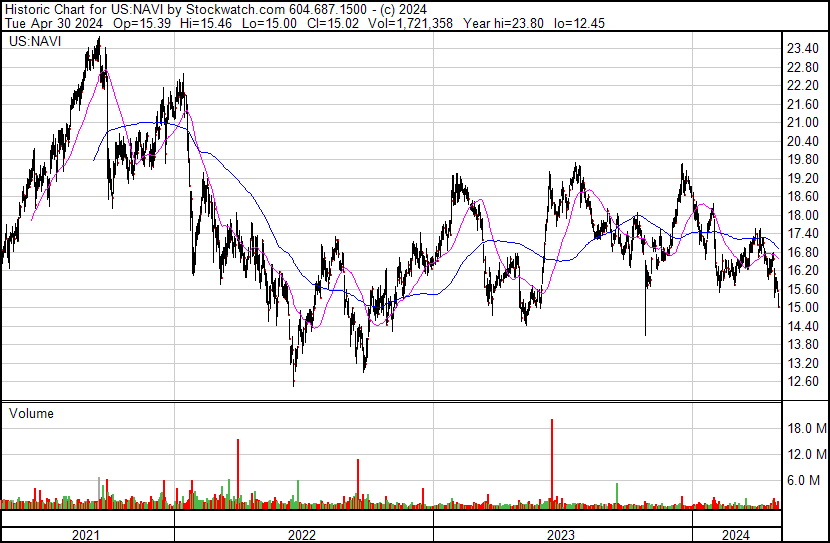Image resolution: width=830 pixels, height=543 pixels.
Task: Click the 18.60 price axis label
Action: 803,196
